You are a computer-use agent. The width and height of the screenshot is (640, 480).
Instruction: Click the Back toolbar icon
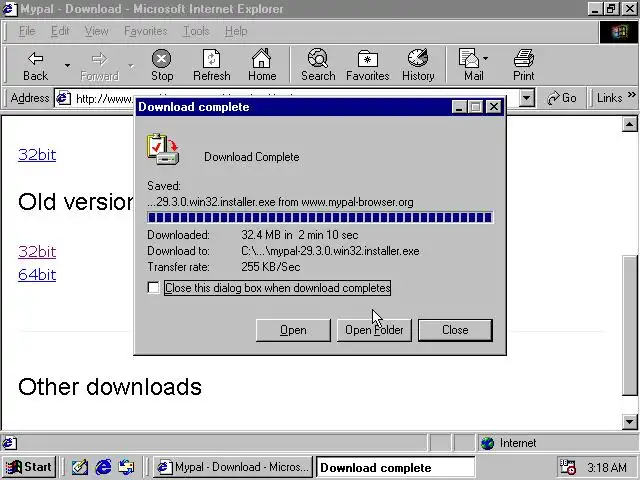point(36,59)
